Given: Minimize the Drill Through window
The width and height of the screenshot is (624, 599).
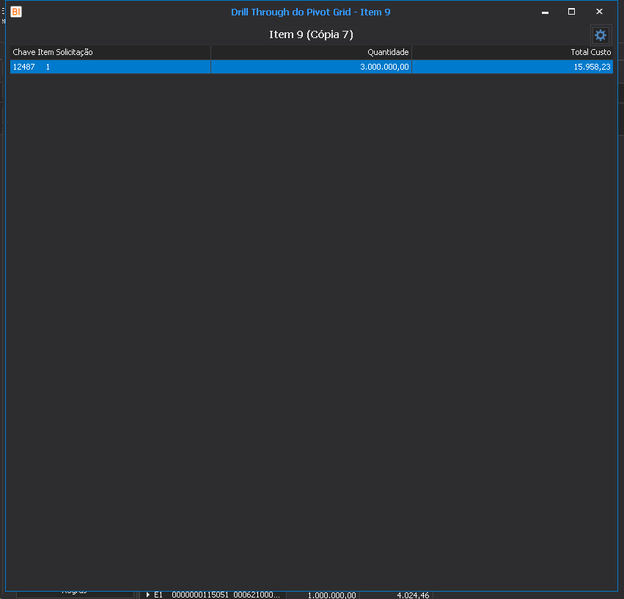Looking at the screenshot, I should tap(545, 12).
